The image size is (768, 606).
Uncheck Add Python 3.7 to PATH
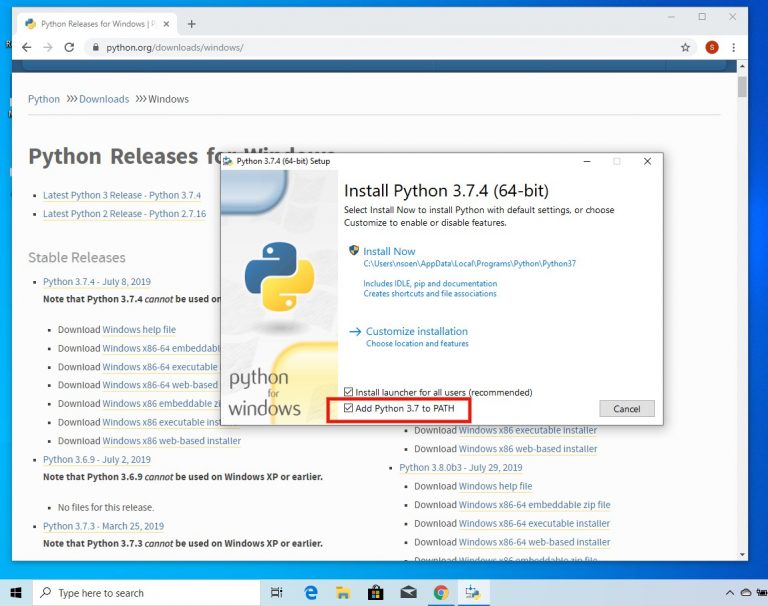coord(348,408)
